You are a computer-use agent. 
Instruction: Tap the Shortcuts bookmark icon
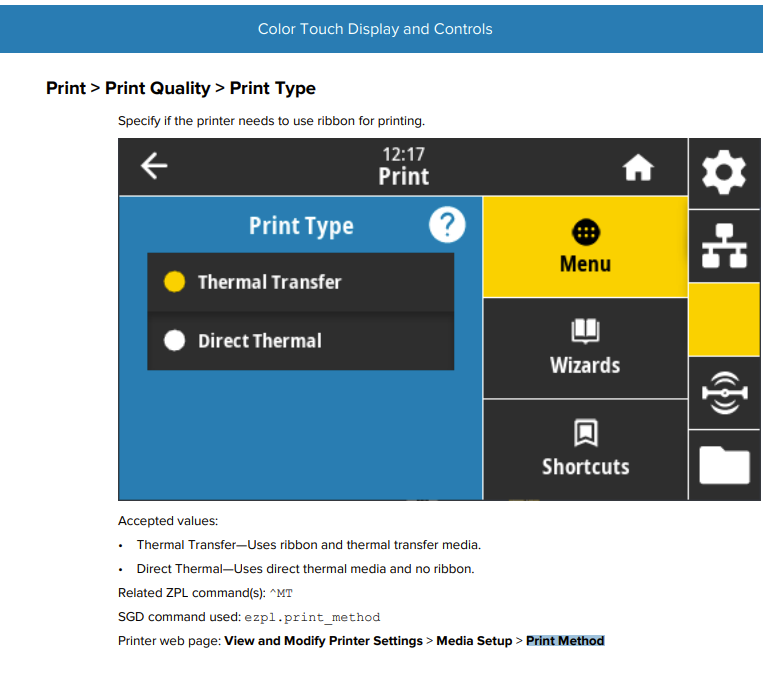coord(585,433)
